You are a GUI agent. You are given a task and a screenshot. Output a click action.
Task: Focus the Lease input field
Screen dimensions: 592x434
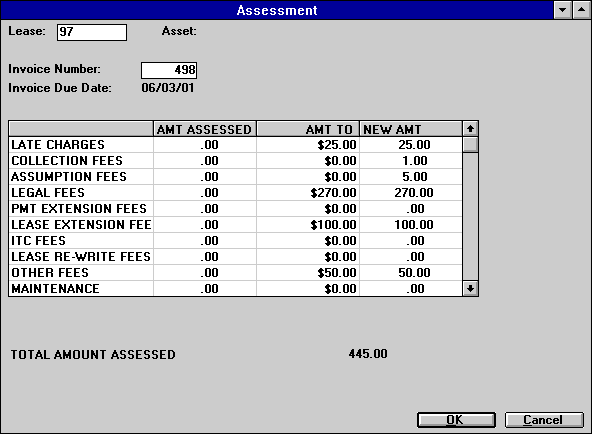(92, 32)
